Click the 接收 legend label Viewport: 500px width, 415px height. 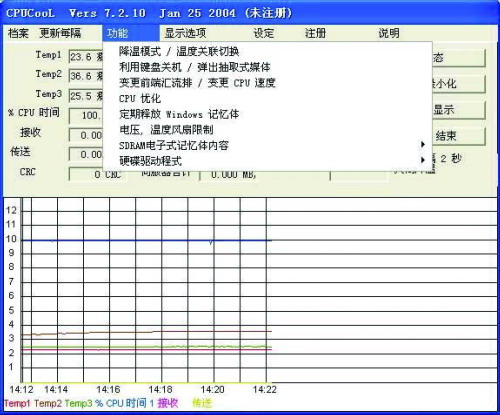click(168, 403)
